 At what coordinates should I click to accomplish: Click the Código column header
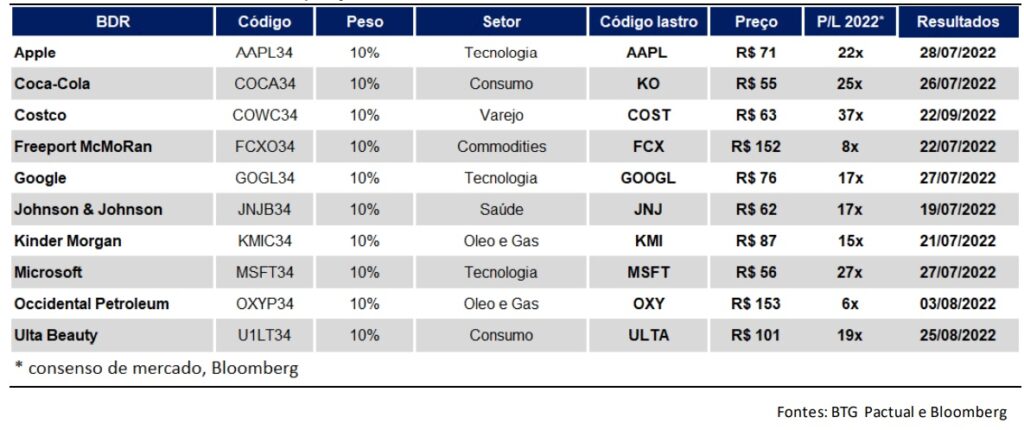click(x=265, y=21)
